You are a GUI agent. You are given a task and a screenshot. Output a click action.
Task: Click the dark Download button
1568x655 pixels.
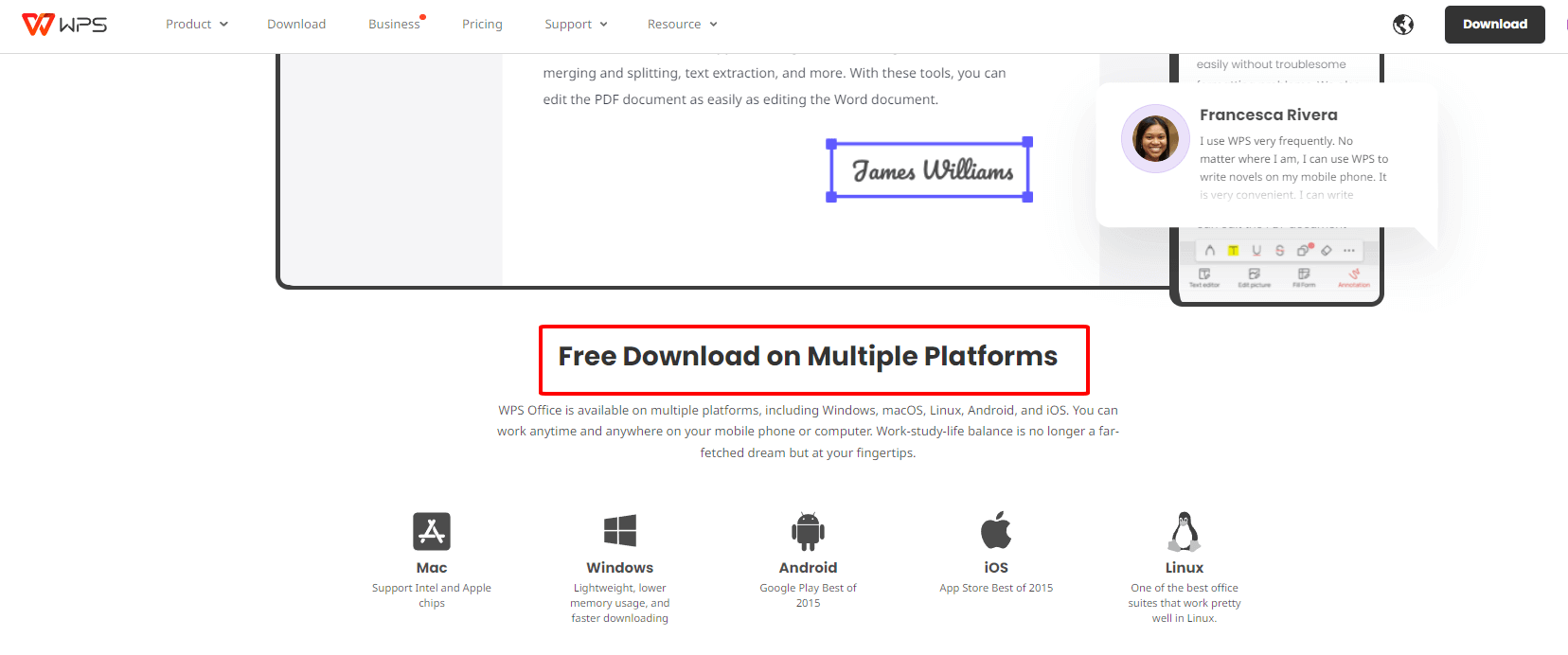pos(1495,25)
